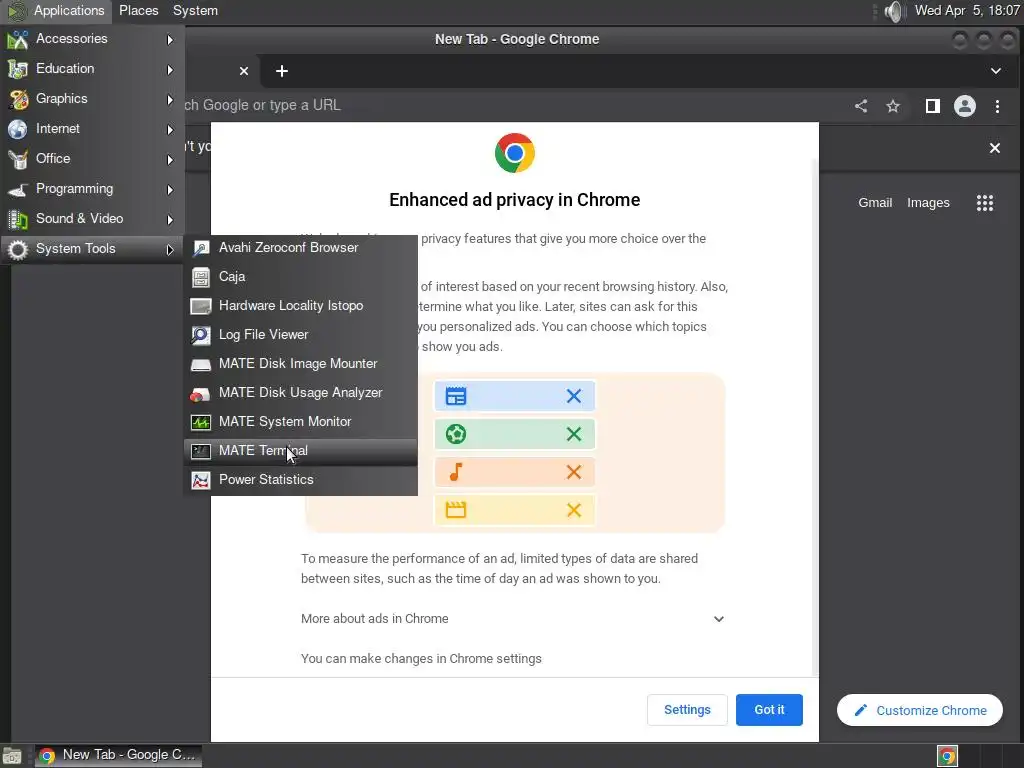
Task: Click the Hardware Locality lstopo icon
Action: 200,306
